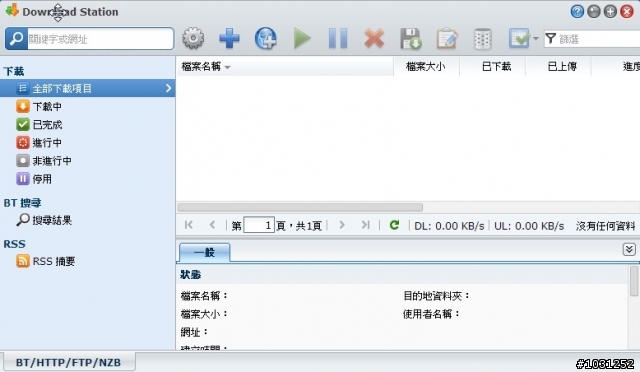Minimize the window with grey button
The width and height of the screenshot is (640, 372).
[593, 11]
